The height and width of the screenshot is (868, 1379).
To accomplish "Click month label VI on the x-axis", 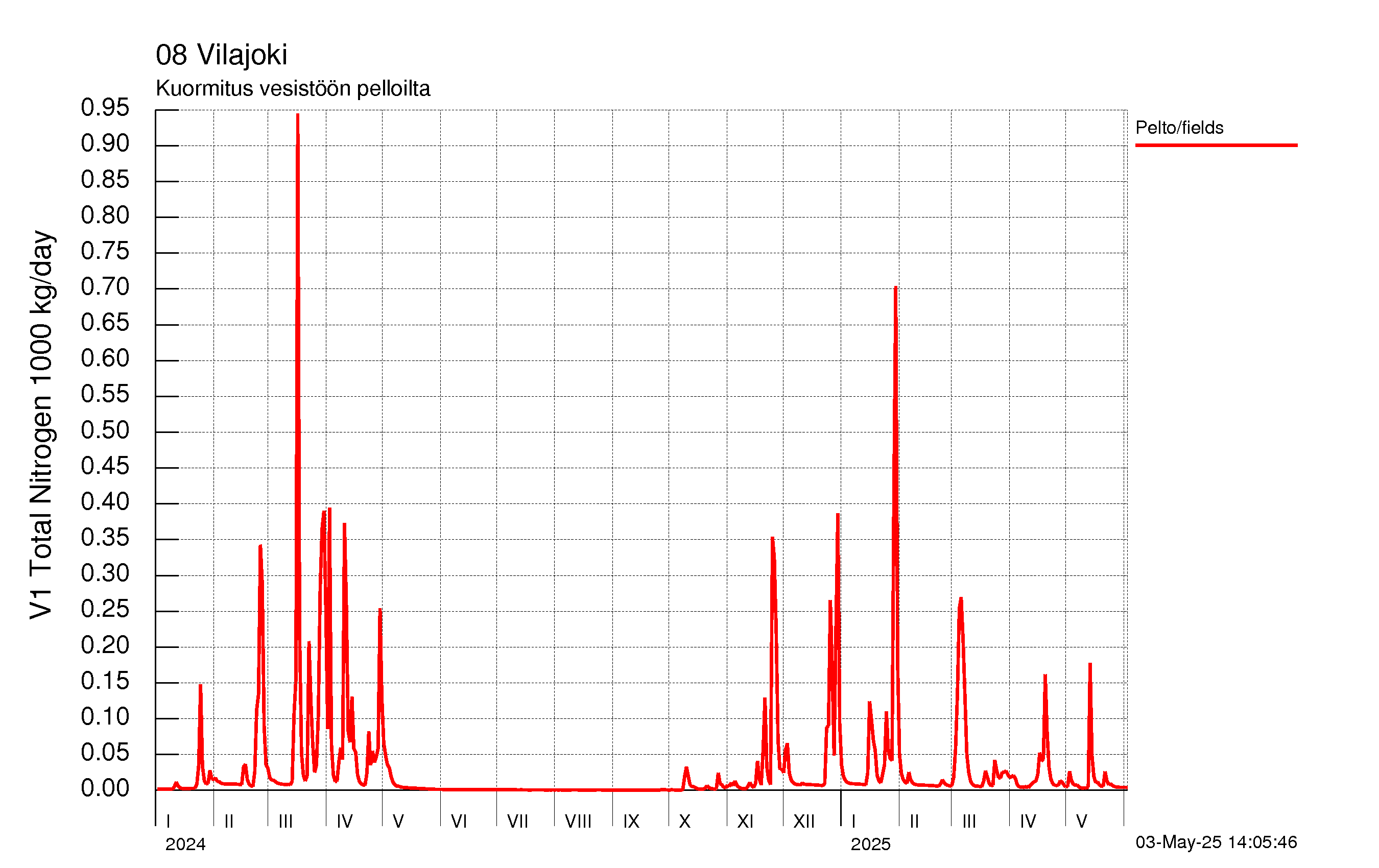I will 459,822.
